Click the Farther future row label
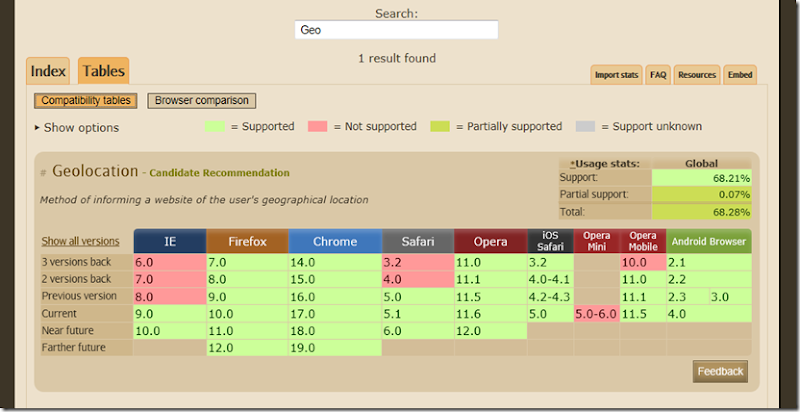The width and height of the screenshot is (800, 412). coord(87,348)
